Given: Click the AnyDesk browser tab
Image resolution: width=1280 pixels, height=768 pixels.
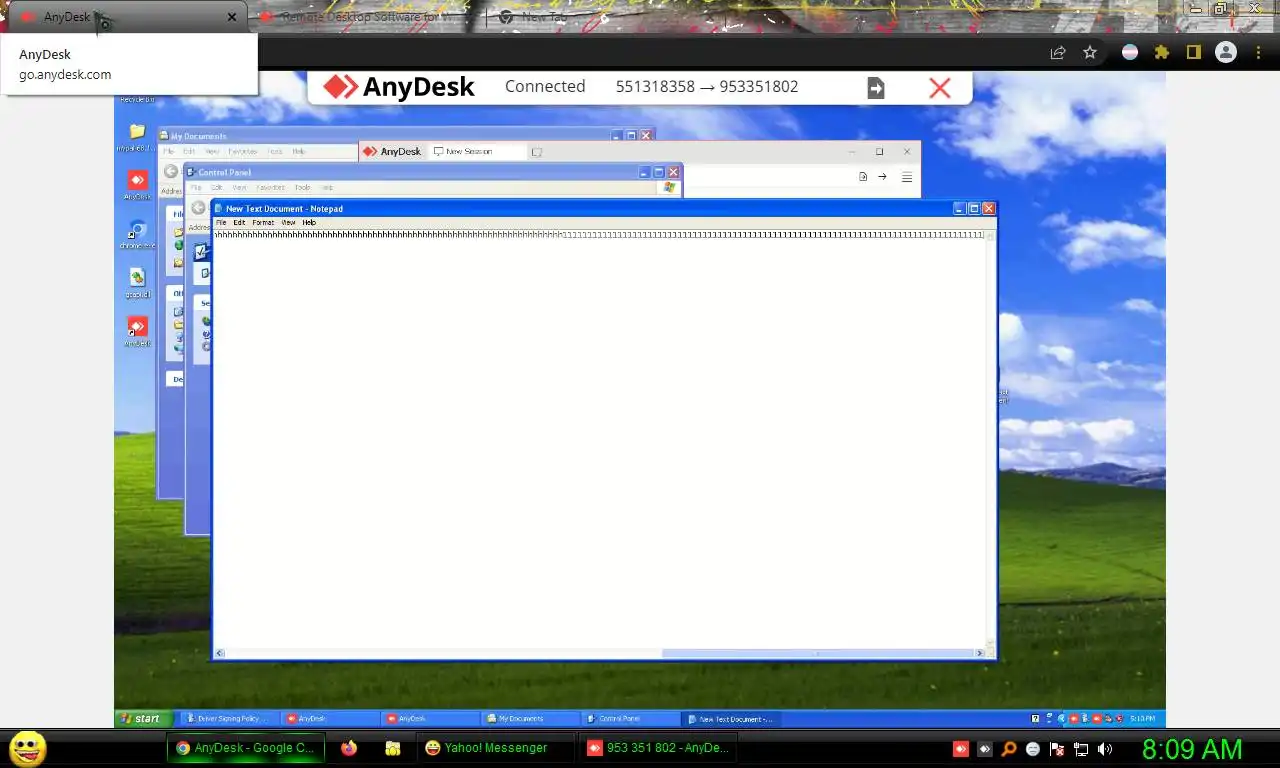Looking at the screenshot, I should 125,17.
